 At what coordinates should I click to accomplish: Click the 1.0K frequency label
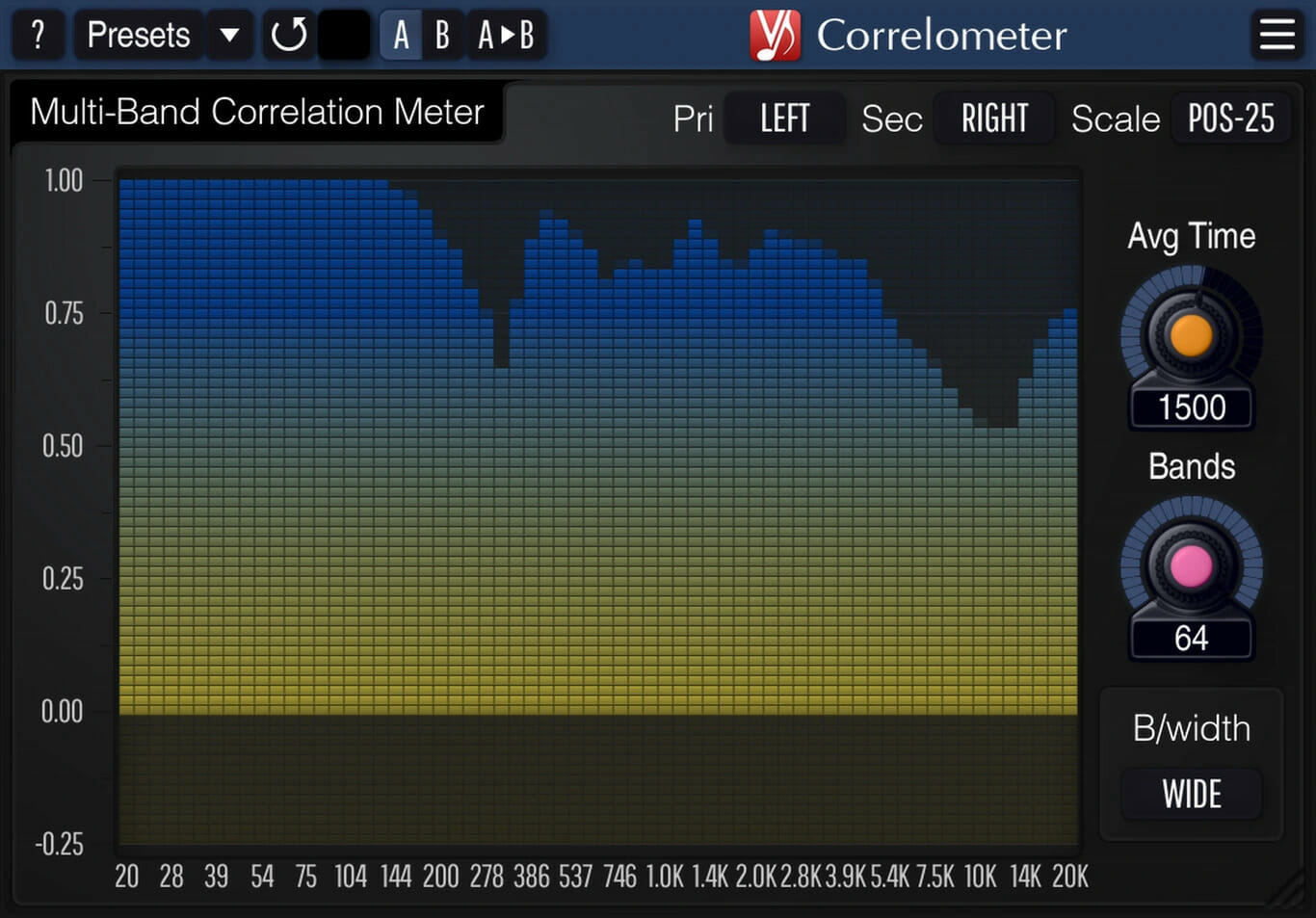click(665, 877)
